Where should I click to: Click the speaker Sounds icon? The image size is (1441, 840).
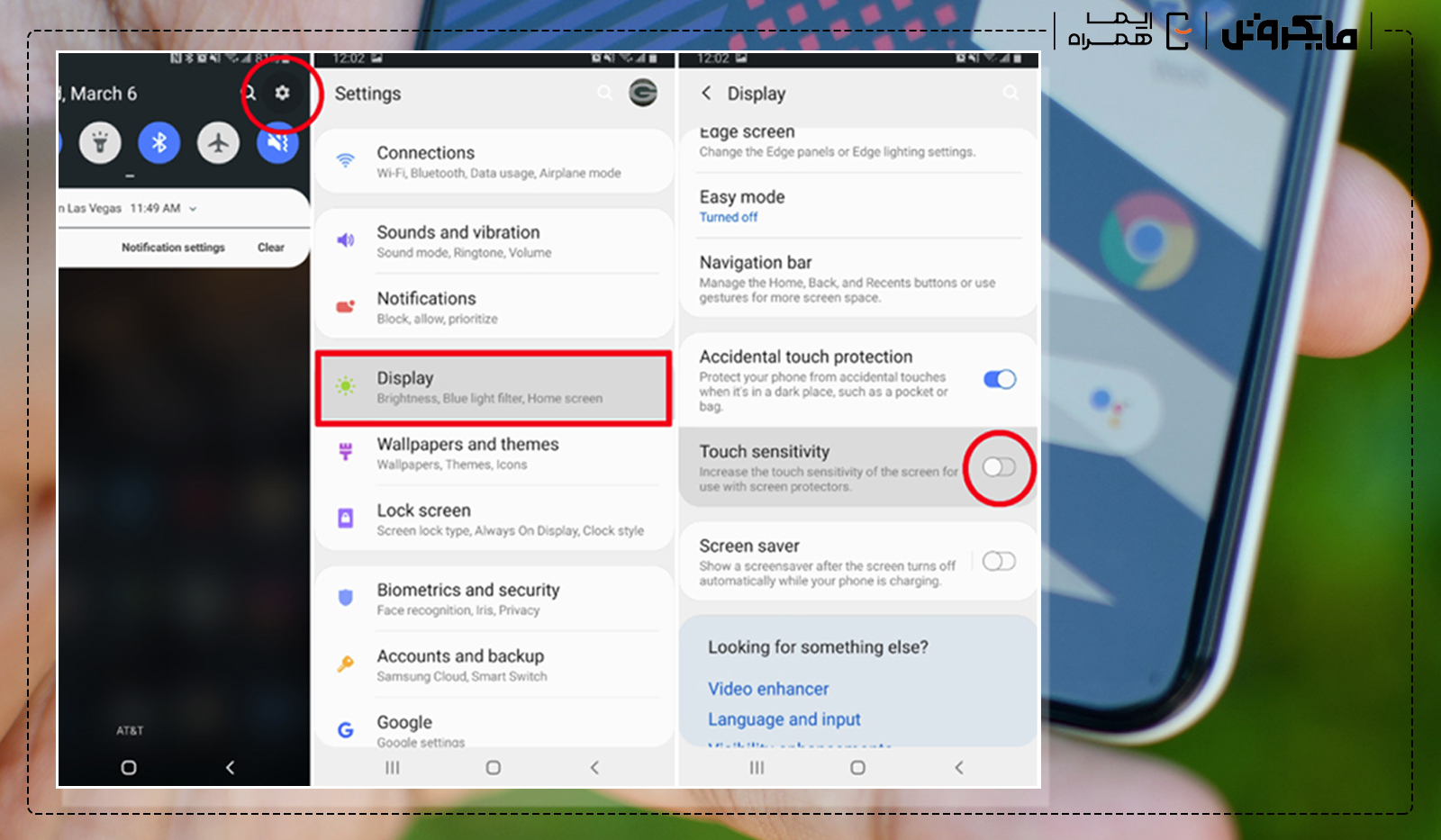345,240
